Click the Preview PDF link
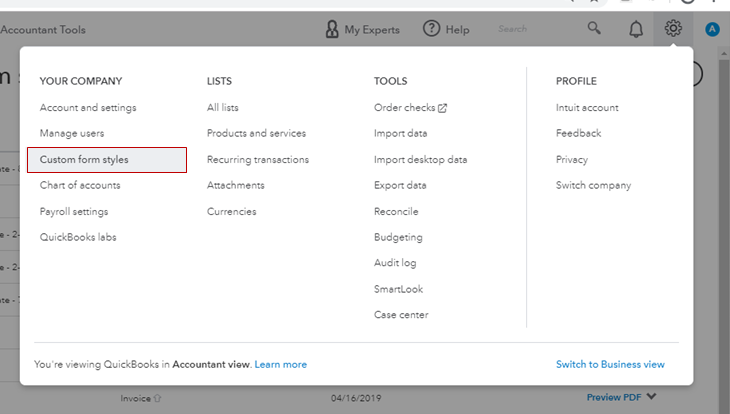Image resolution: width=730 pixels, height=414 pixels. tap(614, 397)
